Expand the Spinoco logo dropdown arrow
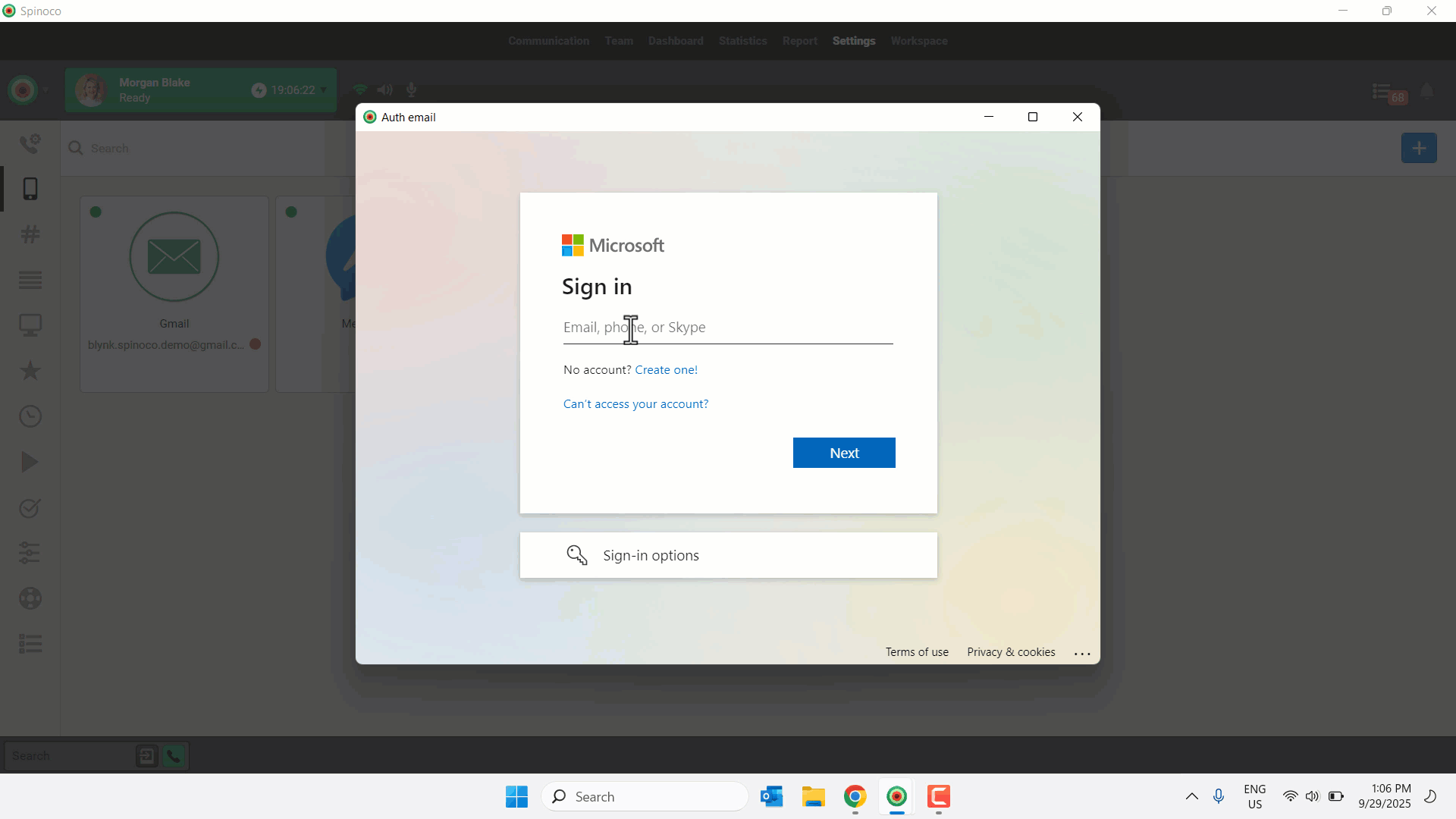 [x=45, y=90]
